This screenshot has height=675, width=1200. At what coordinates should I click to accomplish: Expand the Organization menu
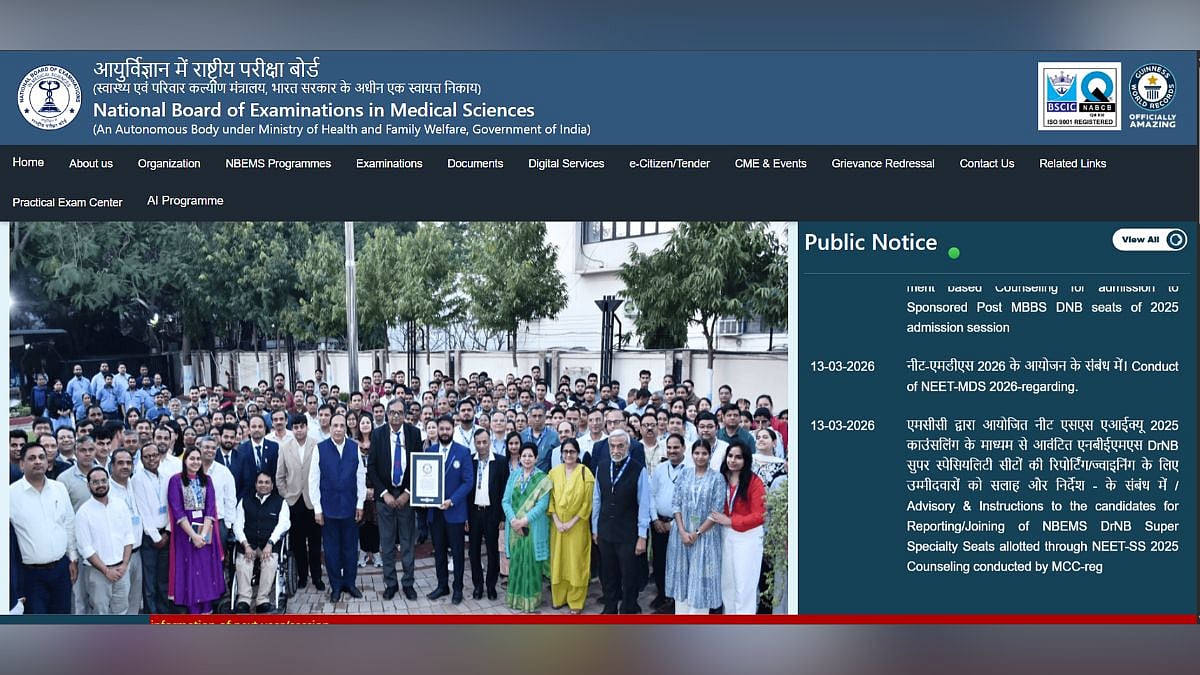pyautogui.click(x=169, y=163)
